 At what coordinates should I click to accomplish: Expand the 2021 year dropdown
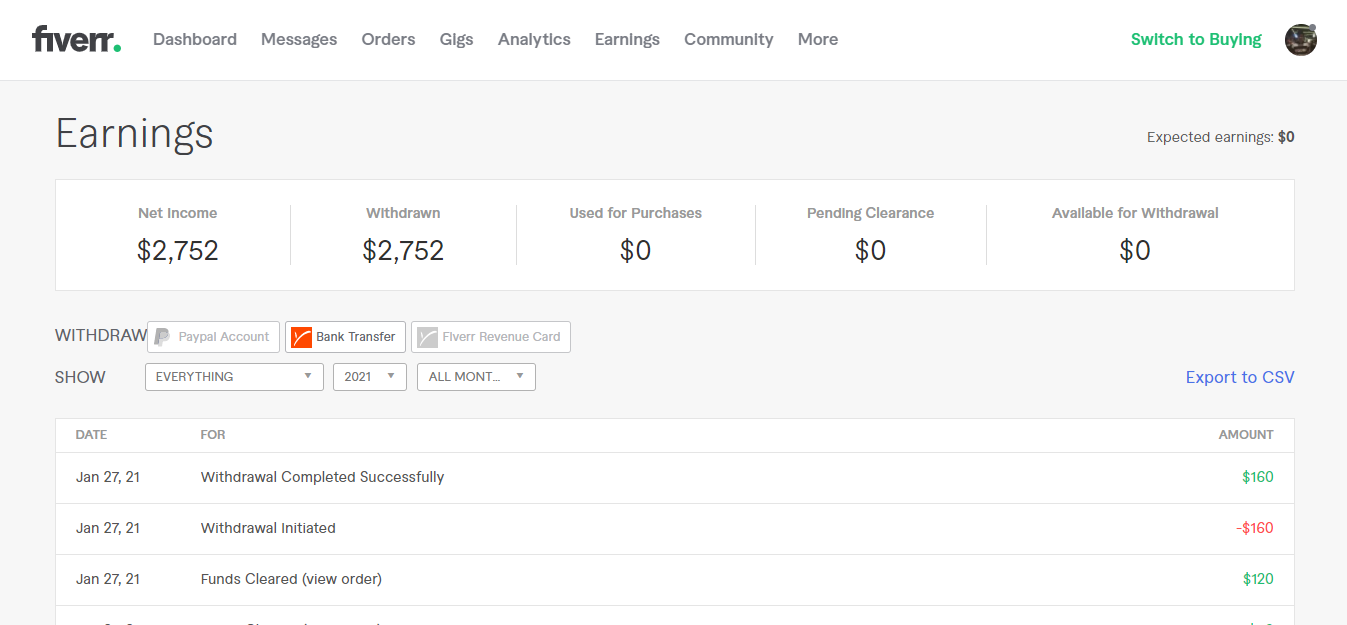[369, 377]
